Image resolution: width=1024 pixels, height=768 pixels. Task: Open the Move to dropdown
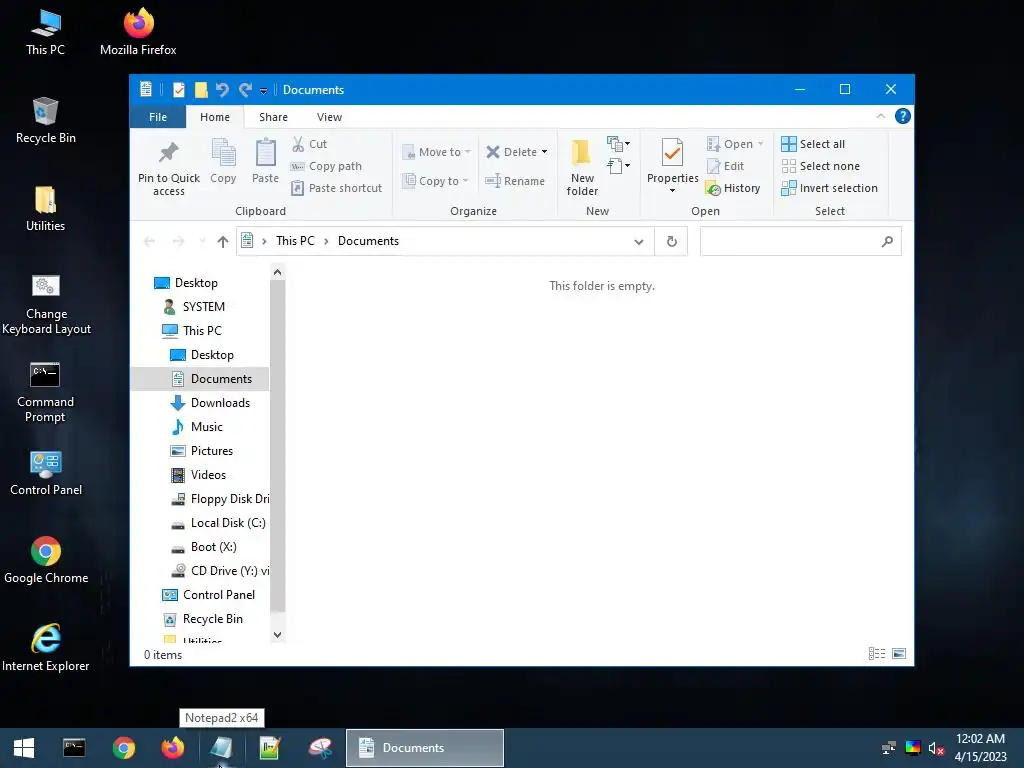436,152
